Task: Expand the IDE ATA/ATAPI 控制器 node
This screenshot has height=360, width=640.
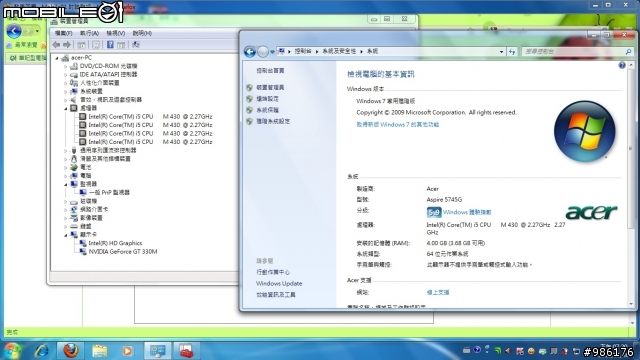Action: (x=65, y=75)
